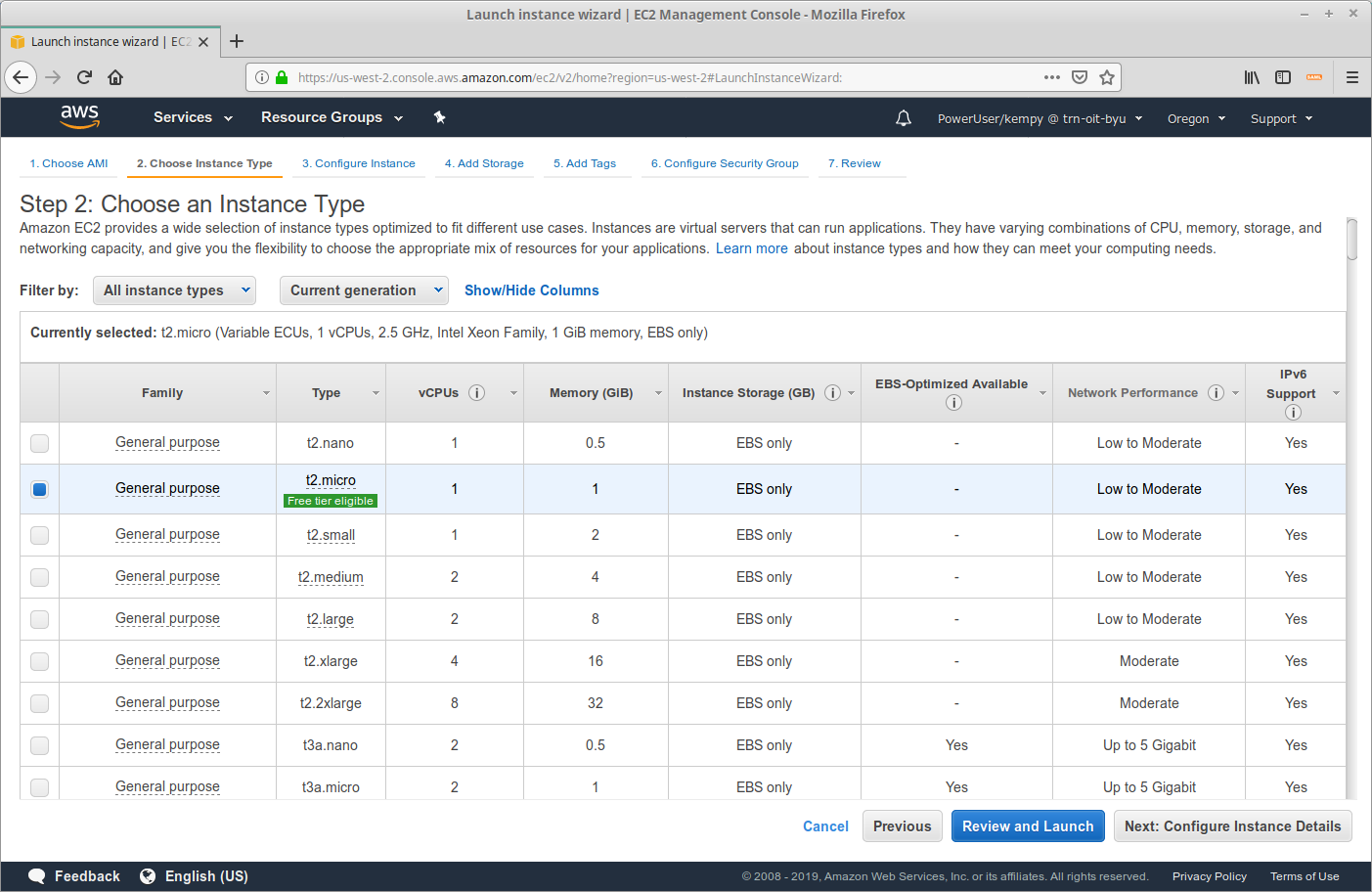Image resolution: width=1372 pixels, height=892 pixels.
Task: Close the Launch instance wizard browser tab
Action: (x=203, y=42)
